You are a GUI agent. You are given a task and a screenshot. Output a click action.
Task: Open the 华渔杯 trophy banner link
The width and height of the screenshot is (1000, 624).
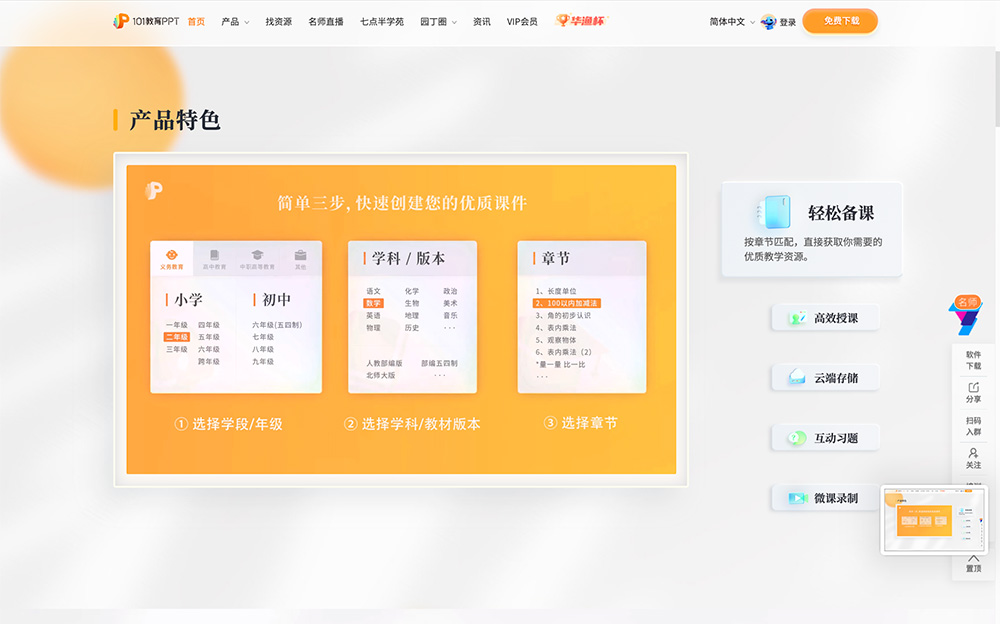click(581, 21)
